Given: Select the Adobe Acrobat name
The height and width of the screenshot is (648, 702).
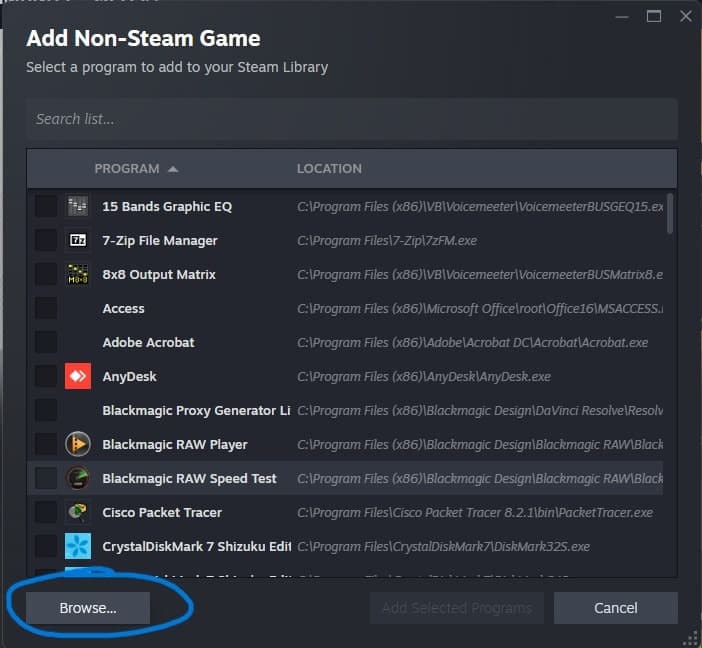Looking at the screenshot, I should [x=149, y=343].
